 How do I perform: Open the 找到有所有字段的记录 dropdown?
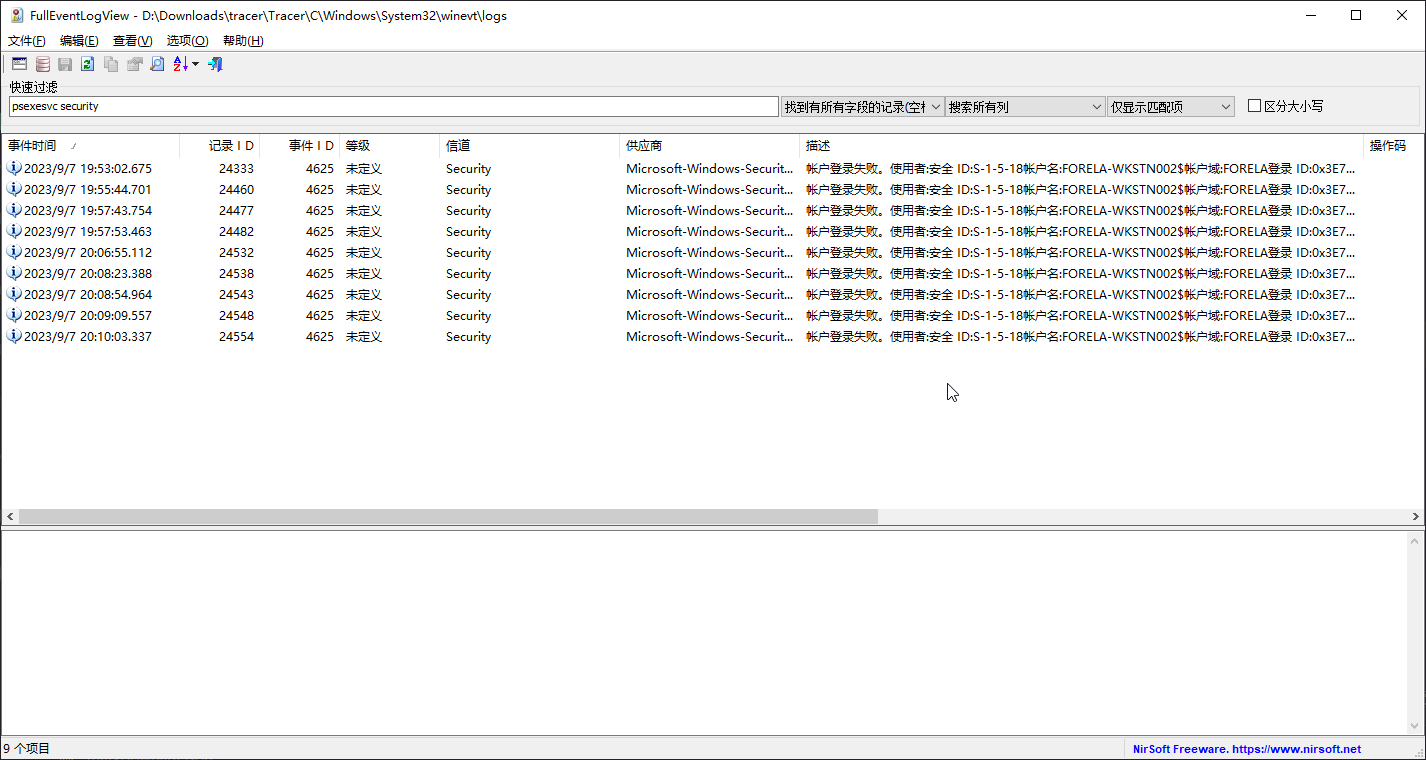(x=862, y=106)
